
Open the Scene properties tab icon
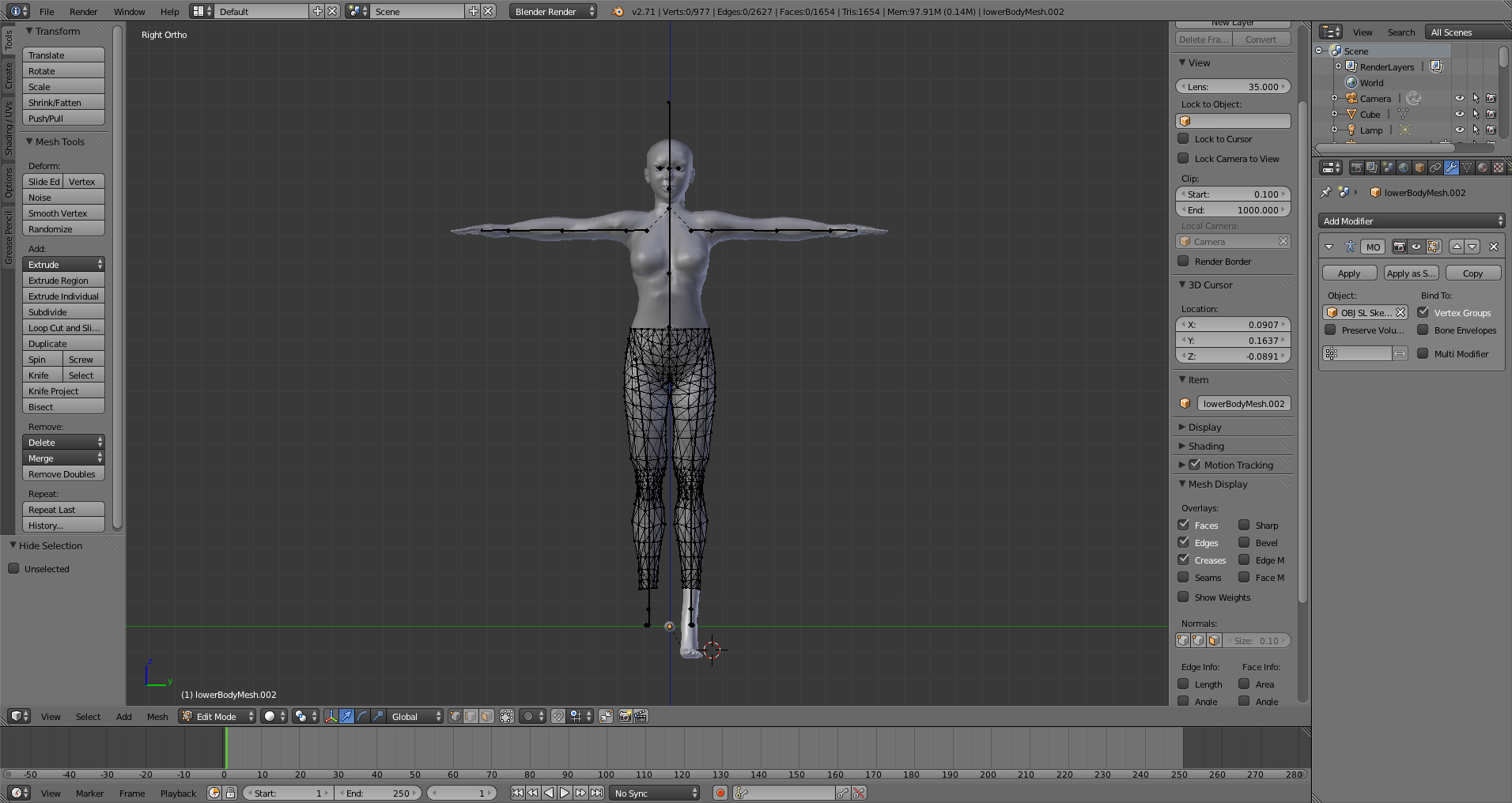pos(1388,168)
